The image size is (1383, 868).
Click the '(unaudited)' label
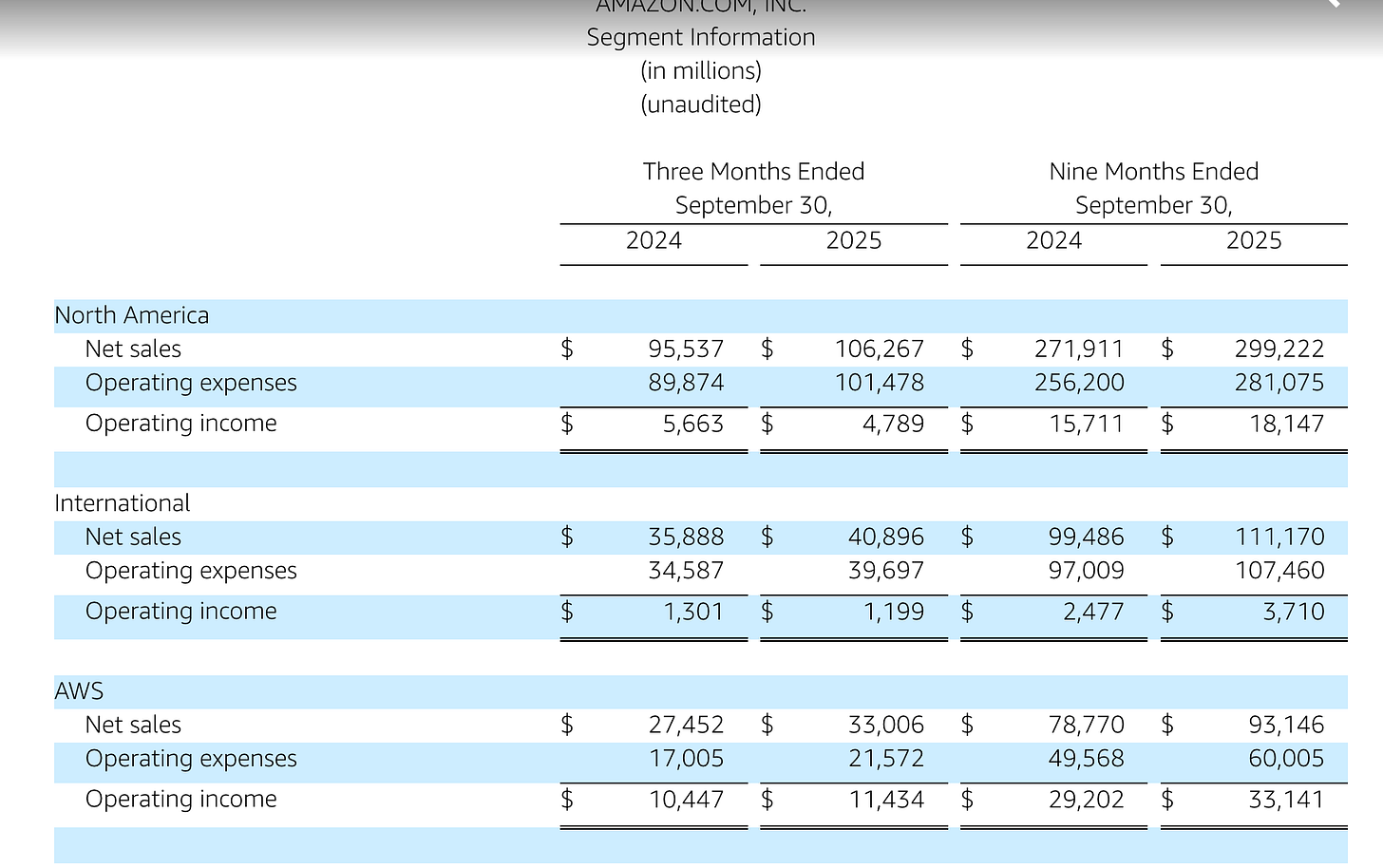click(x=701, y=104)
